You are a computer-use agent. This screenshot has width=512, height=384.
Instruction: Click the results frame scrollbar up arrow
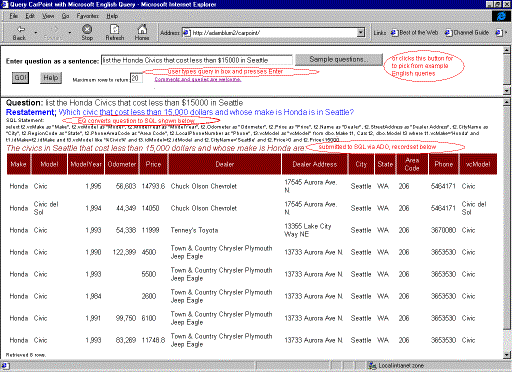506,102
